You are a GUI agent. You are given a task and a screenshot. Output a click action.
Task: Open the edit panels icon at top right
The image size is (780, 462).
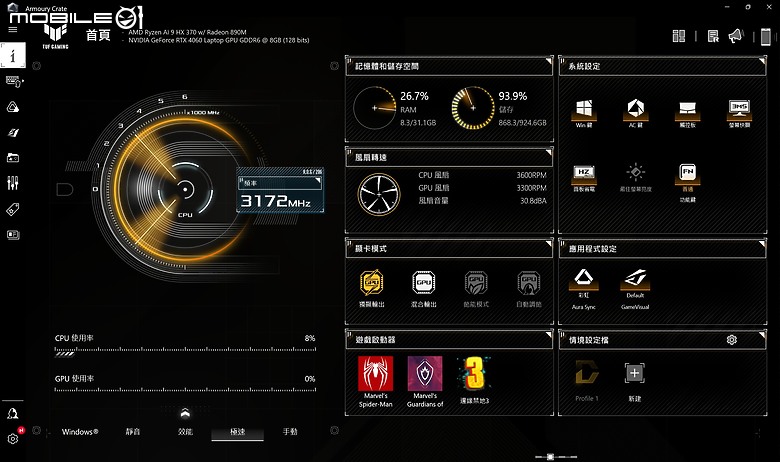click(713, 36)
